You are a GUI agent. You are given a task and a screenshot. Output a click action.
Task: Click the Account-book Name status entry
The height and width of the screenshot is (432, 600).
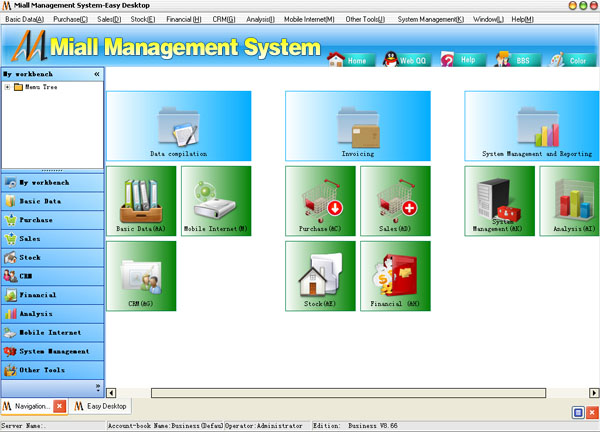pos(165,425)
